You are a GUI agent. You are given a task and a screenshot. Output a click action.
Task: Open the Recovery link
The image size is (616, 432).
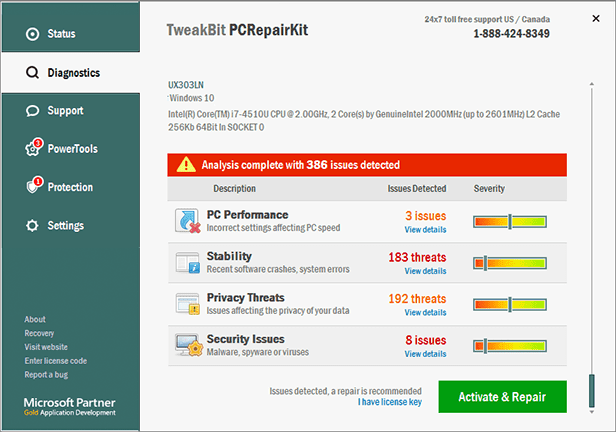[x=39, y=333]
